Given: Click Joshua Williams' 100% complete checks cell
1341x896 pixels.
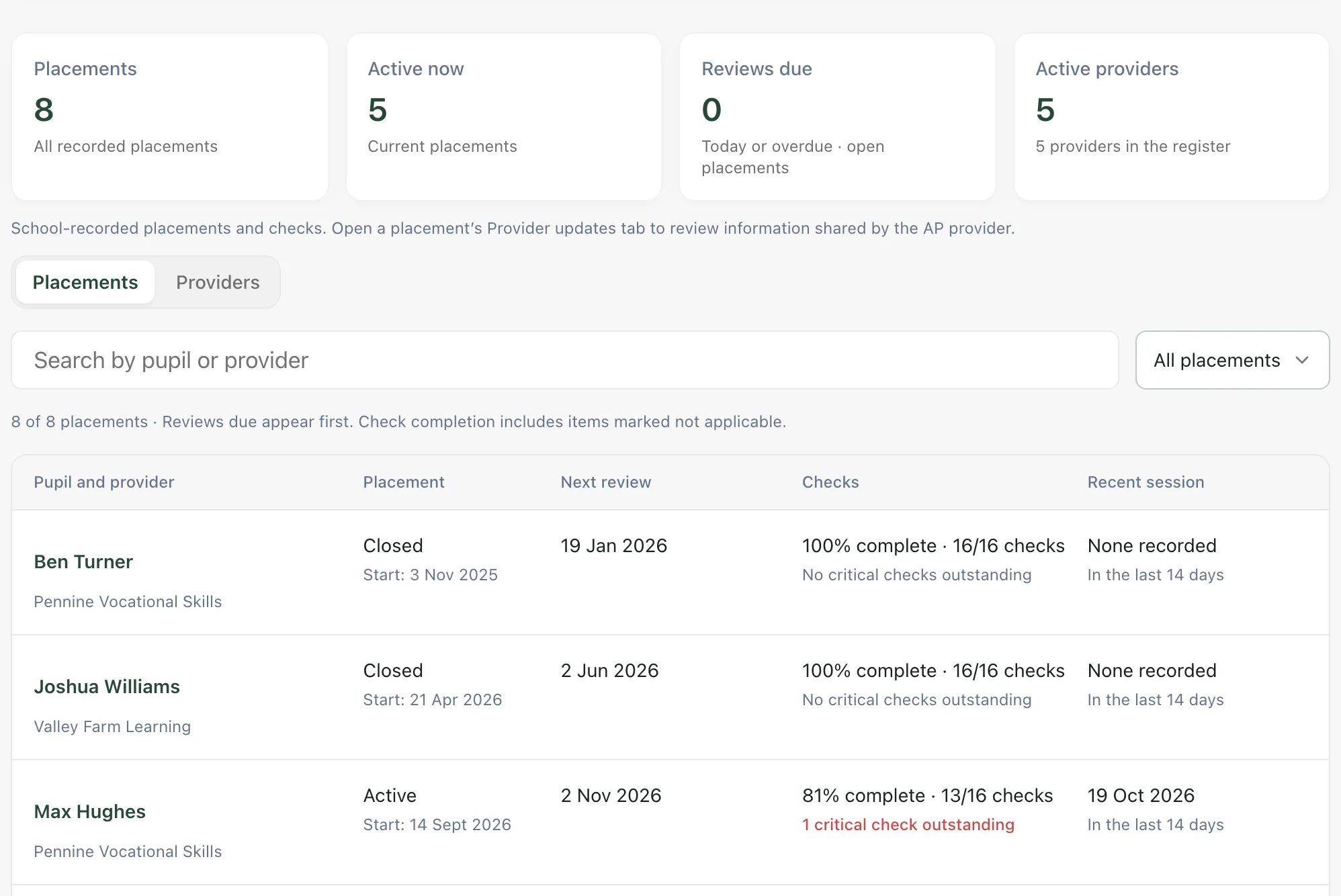Looking at the screenshot, I should click(934, 670).
